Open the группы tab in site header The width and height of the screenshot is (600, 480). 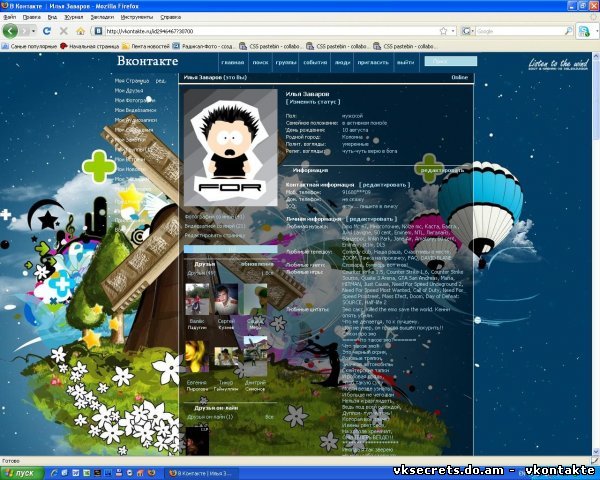[x=286, y=62]
